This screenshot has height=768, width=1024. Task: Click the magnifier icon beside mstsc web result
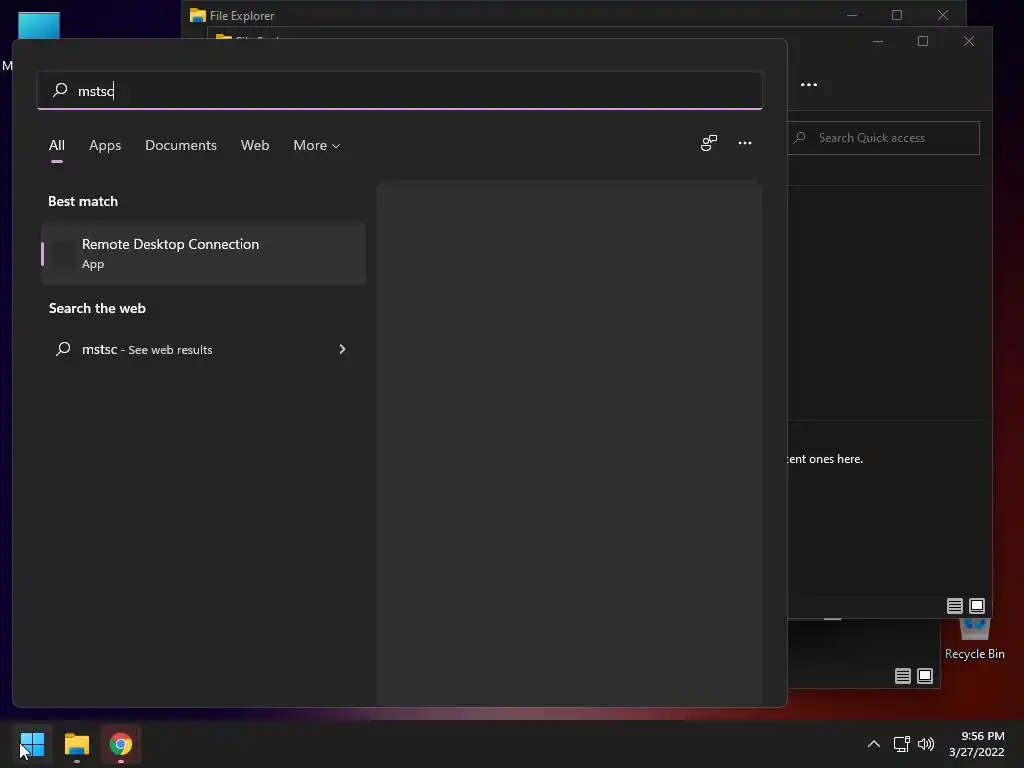pyautogui.click(x=63, y=349)
